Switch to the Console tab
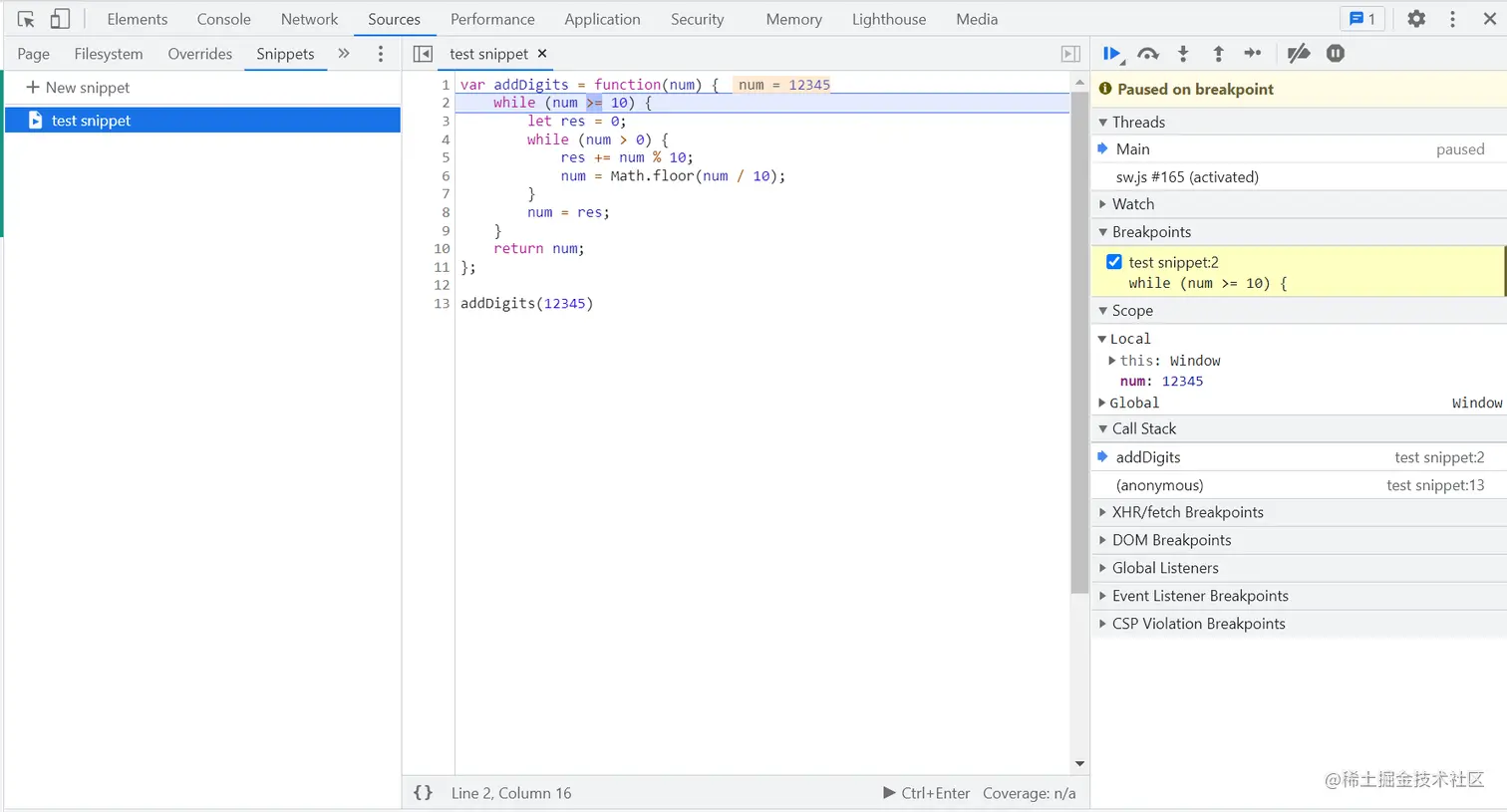This screenshot has width=1507, height=812. [224, 19]
